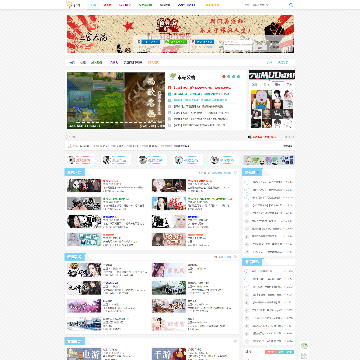
Task: Click the collapse icon on the first forum section header
Action: pos(235,173)
